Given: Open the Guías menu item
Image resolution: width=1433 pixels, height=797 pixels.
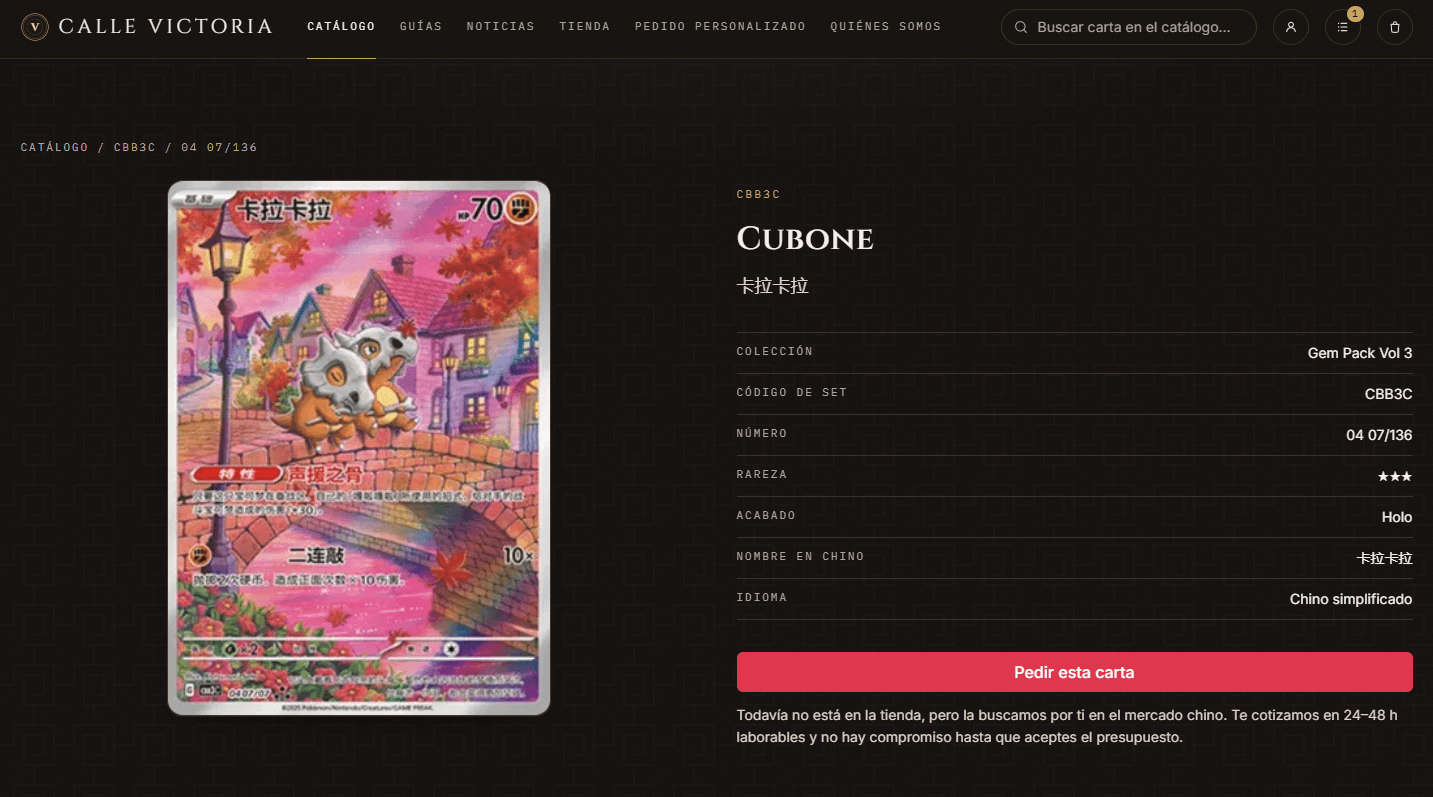Looking at the screenshot, I should pyautogui.click(x=421, y=27).
